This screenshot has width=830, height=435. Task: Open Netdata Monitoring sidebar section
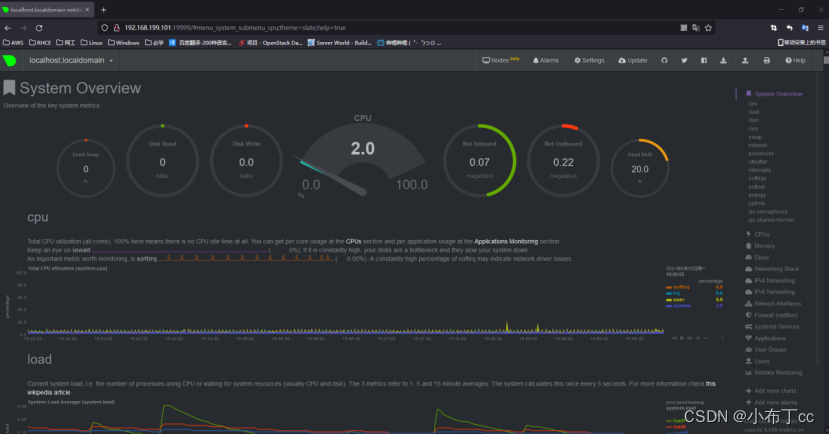[x=774, y=373]
